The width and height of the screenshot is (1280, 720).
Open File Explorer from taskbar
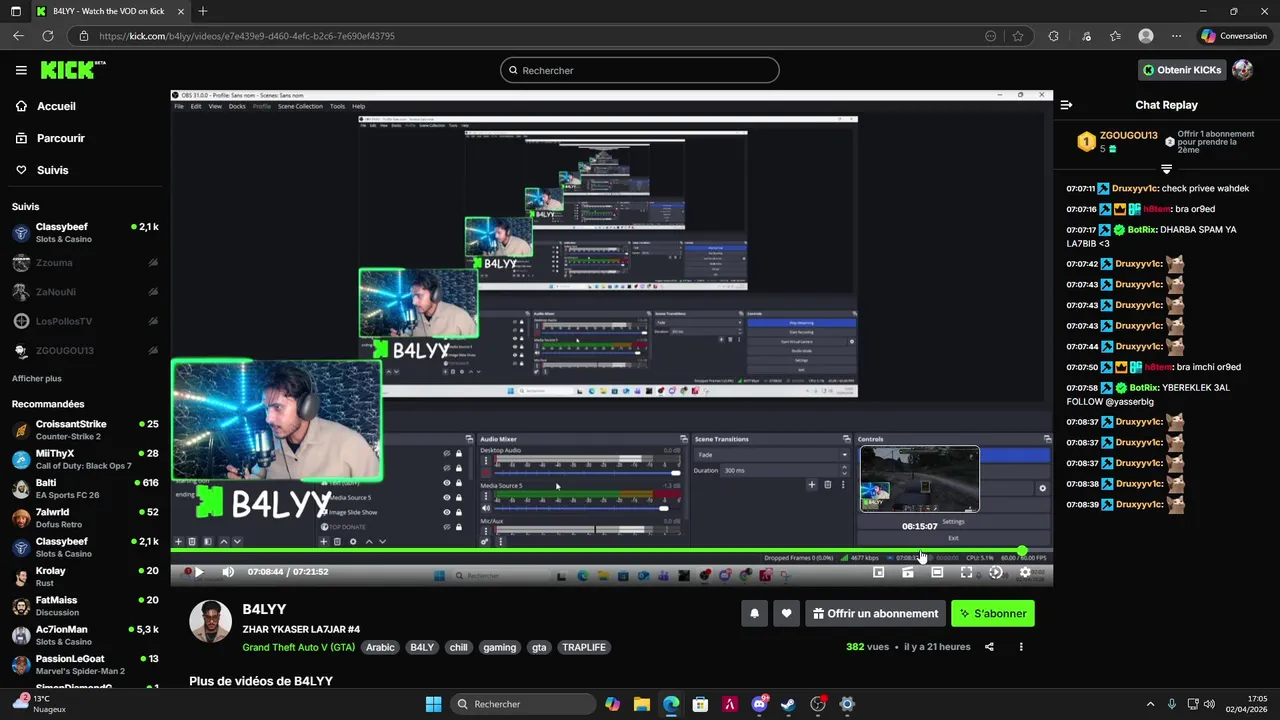click(x=642, y=704)
